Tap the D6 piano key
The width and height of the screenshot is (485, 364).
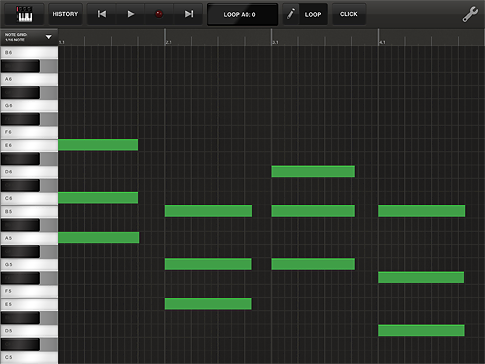tap(29, 172)
